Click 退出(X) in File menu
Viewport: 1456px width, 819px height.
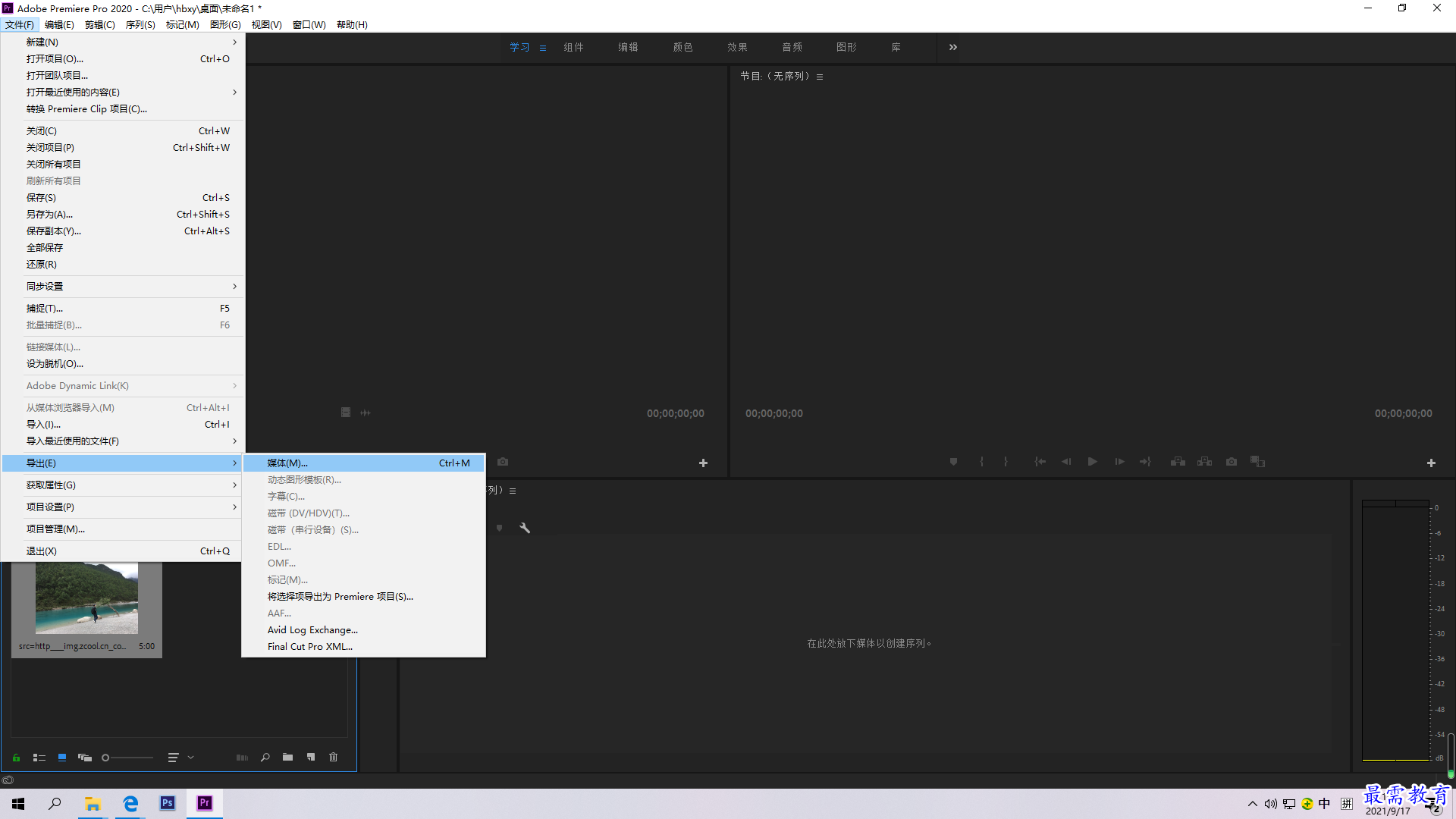123,551
